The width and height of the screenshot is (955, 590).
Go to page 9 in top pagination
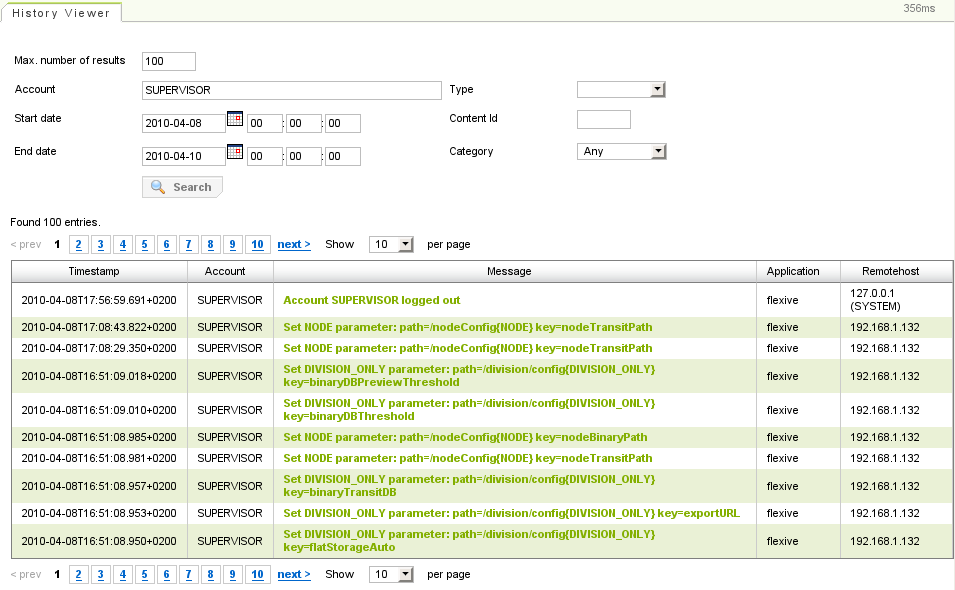(232, 244)
